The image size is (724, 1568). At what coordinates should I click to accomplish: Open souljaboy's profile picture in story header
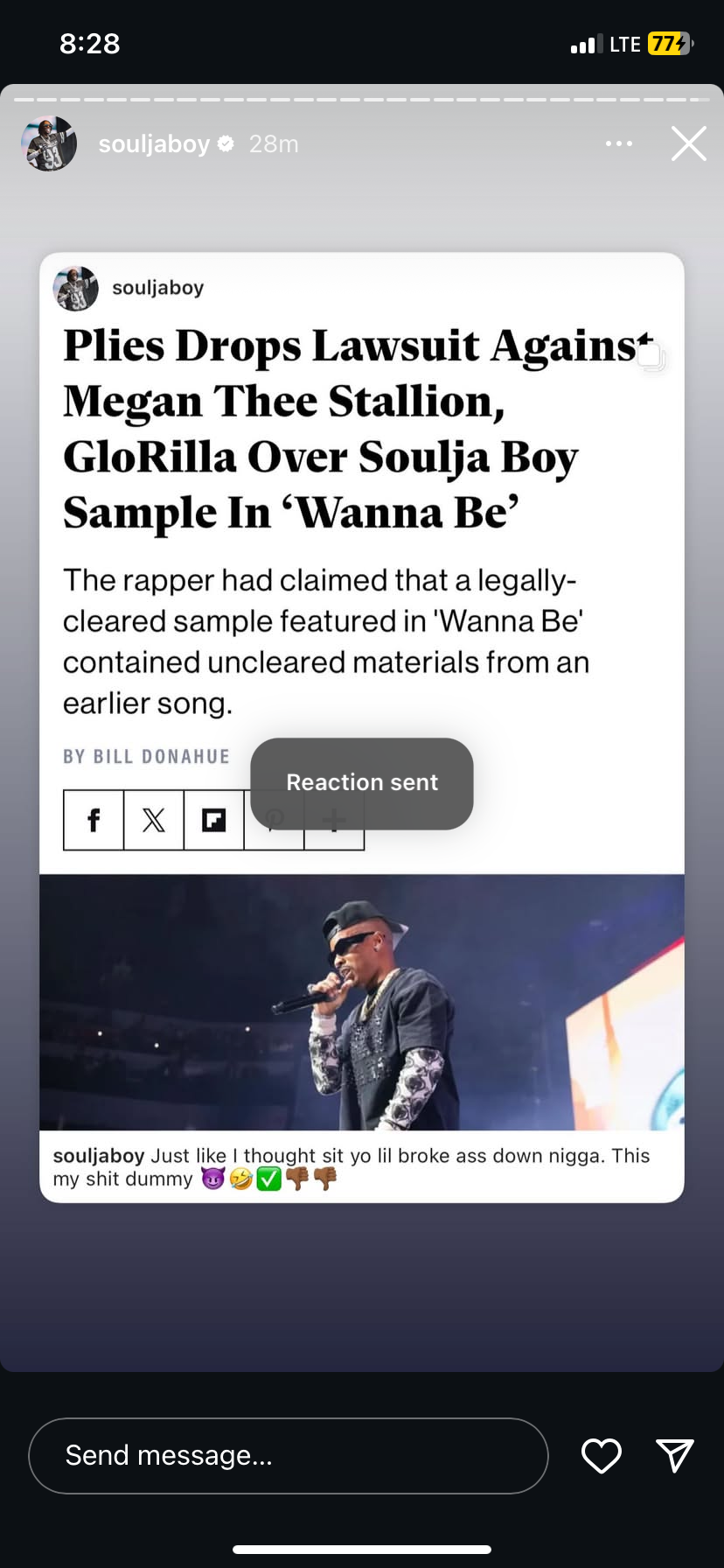pos(49,143)
